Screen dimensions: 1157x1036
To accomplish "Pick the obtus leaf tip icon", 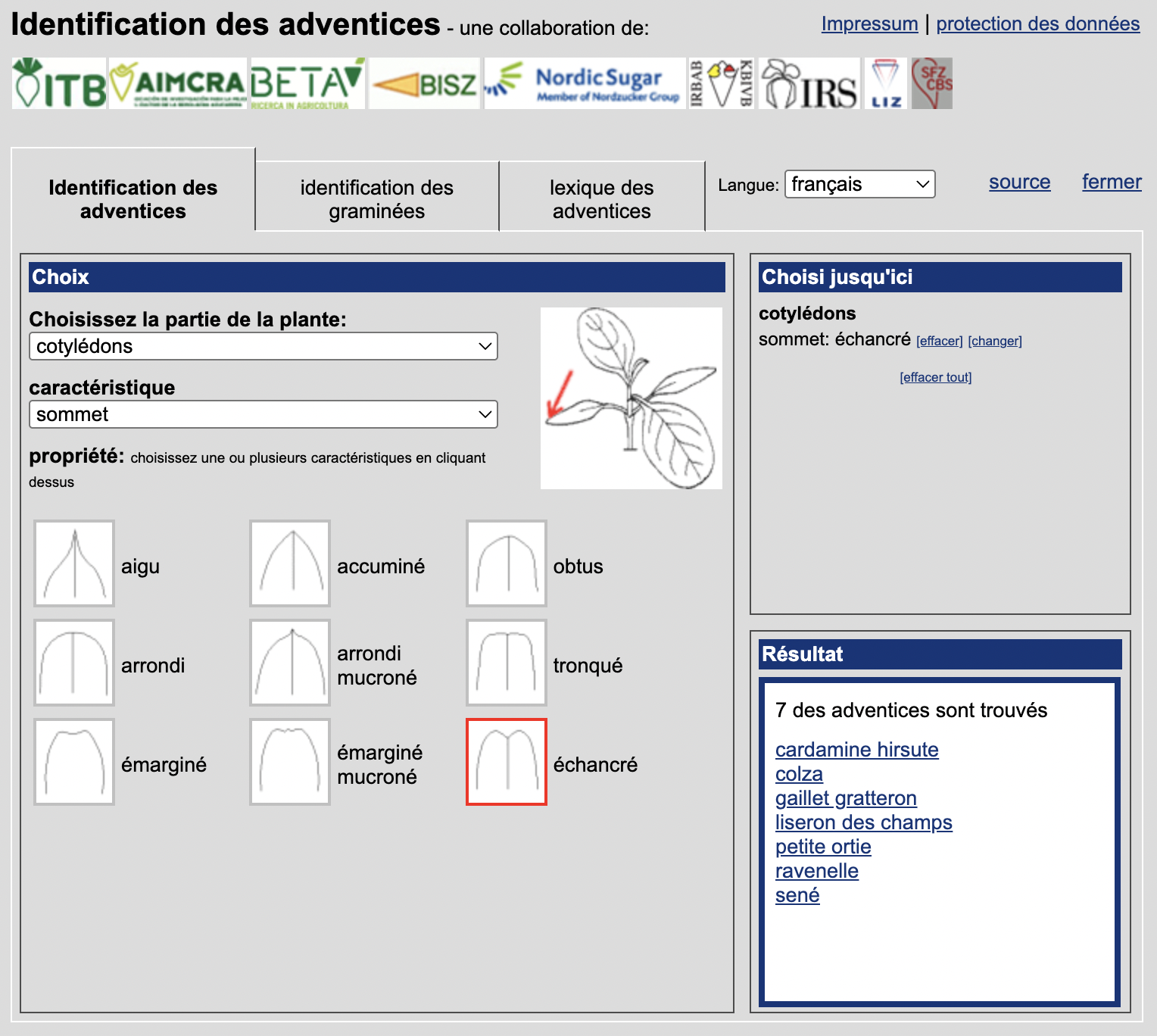I will (x=507, y=563).
